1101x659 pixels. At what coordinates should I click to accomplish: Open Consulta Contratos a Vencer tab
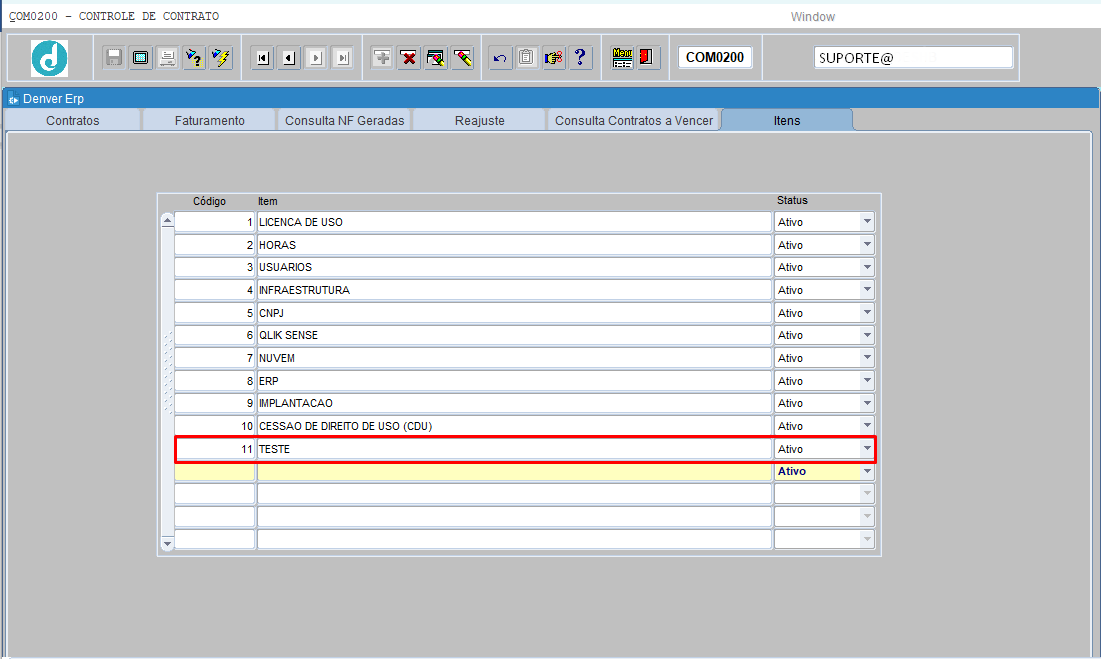633,121
